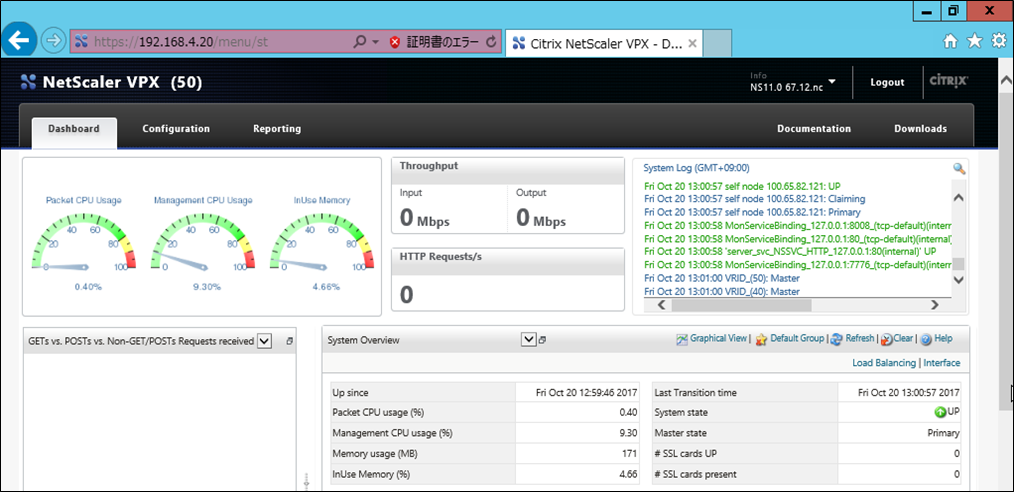Open the Documentation tab
The height and width of the screenshot is (492, 1014).
click(x=814, y=129)
